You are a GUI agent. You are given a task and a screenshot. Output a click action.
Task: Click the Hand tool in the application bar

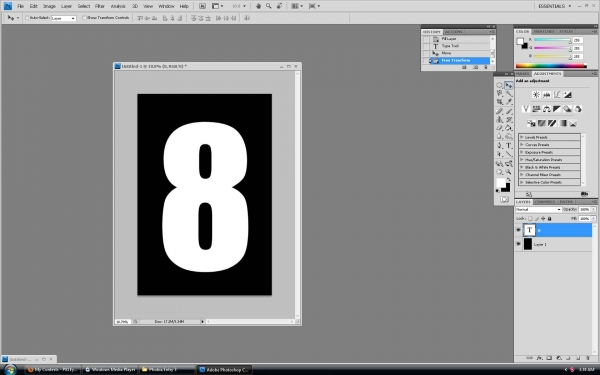258,6
